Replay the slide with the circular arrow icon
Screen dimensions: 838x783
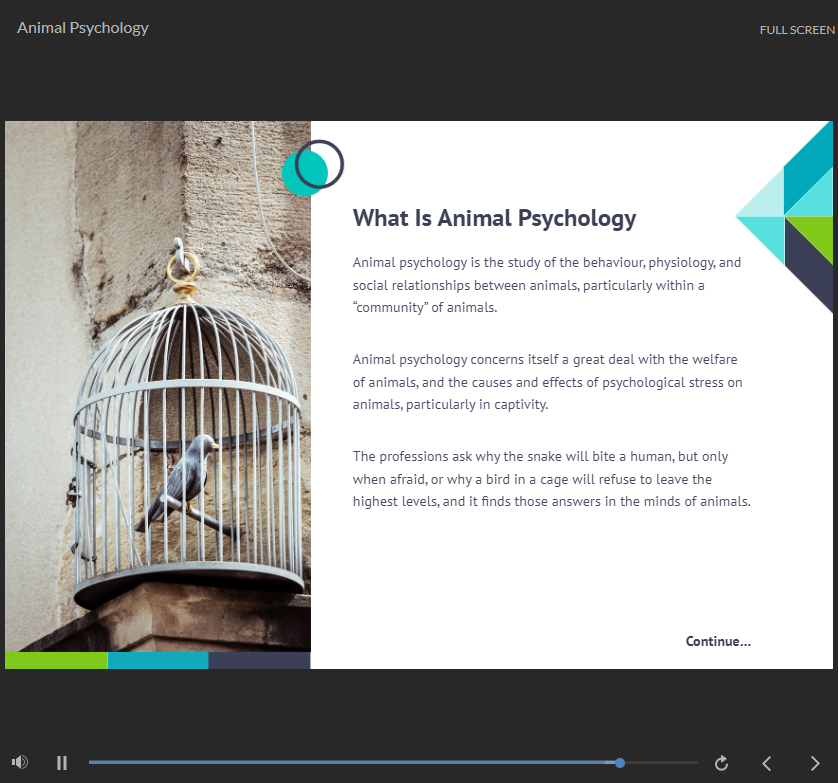coord(721,762)
